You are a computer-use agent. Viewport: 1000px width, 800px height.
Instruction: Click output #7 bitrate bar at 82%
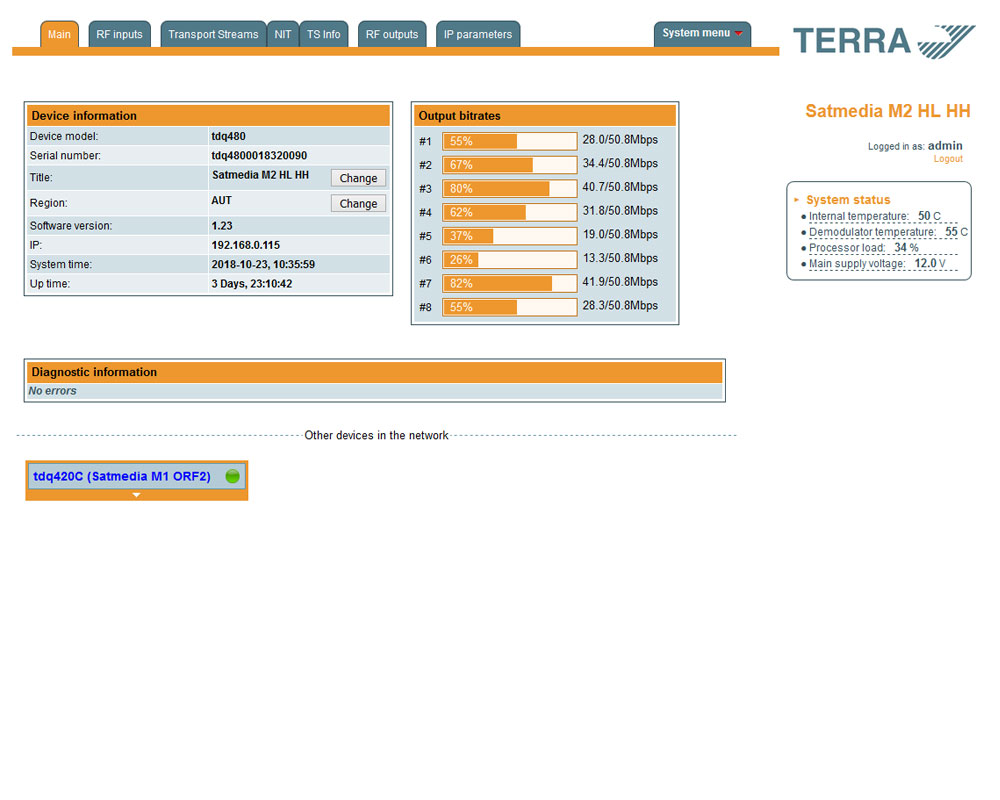click(x=509, y=283)
